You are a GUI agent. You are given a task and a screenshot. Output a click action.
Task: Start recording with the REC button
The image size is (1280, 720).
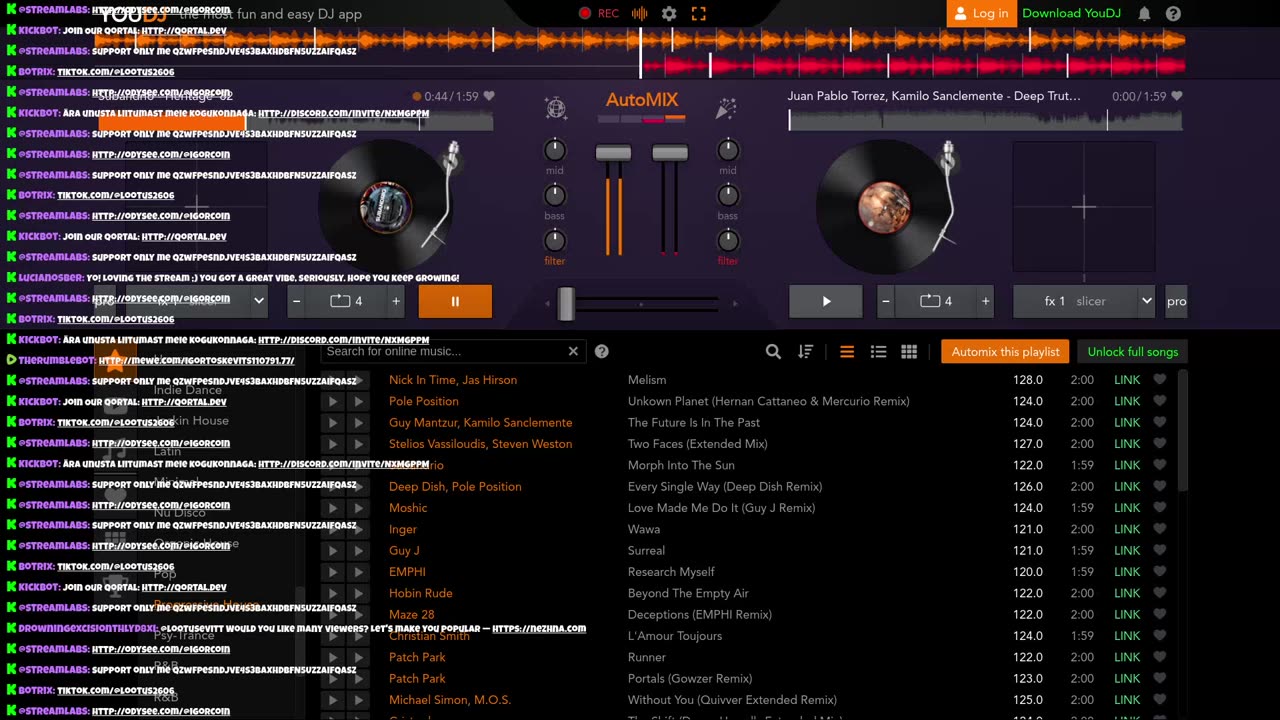click(598, 14)
